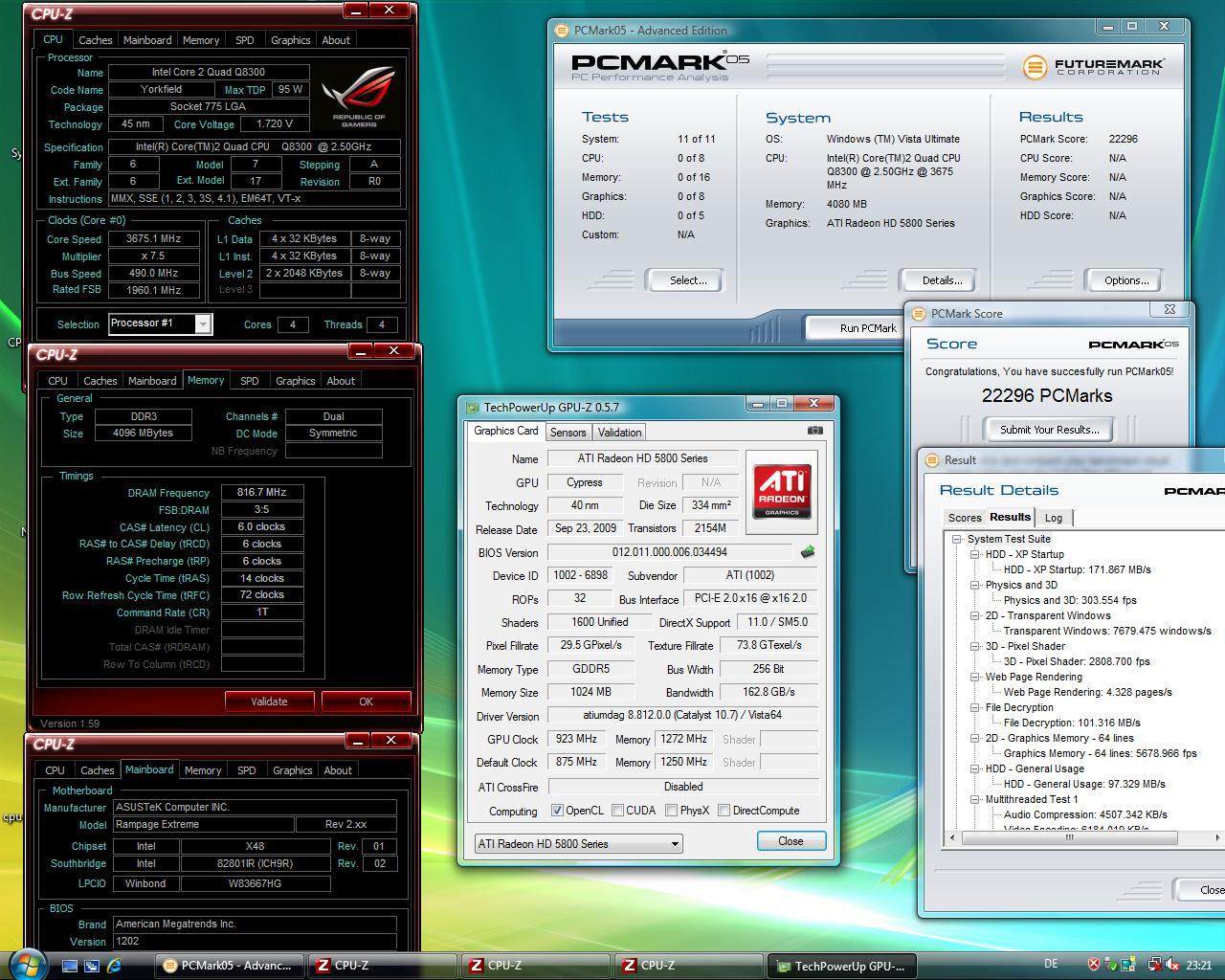The height and width of the screenshot is (980, 1225).
Task: Open the ATI Radeon HD 5800 Series GPU dropdown
Action: pyautogui.click(x=579, y=844)
